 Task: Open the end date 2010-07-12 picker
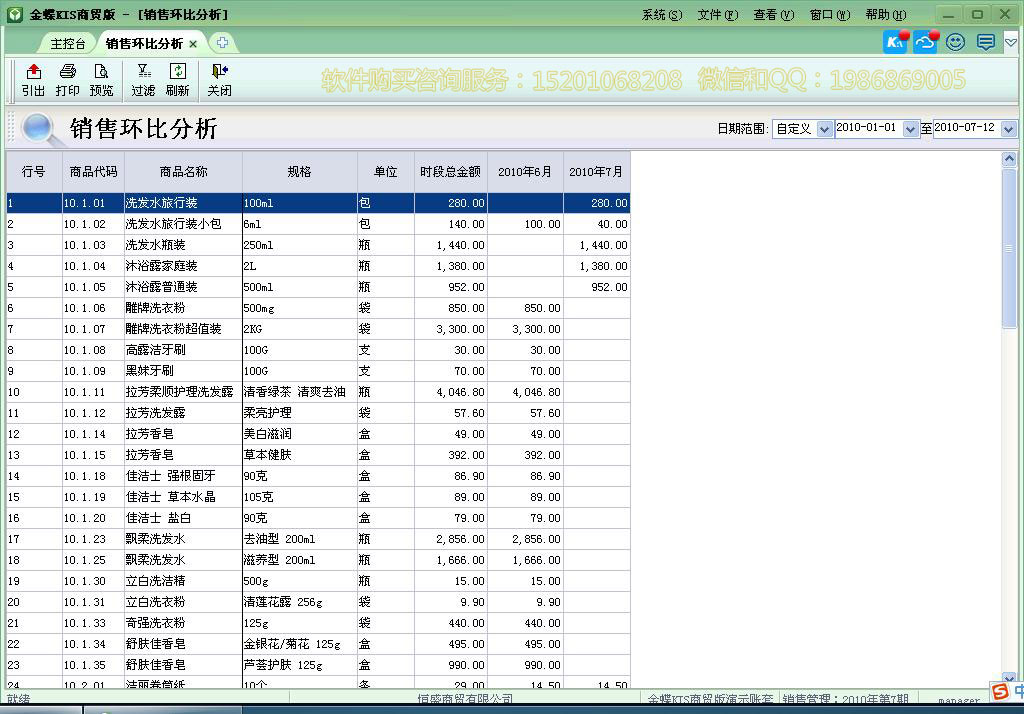[x=1008, y=129]
